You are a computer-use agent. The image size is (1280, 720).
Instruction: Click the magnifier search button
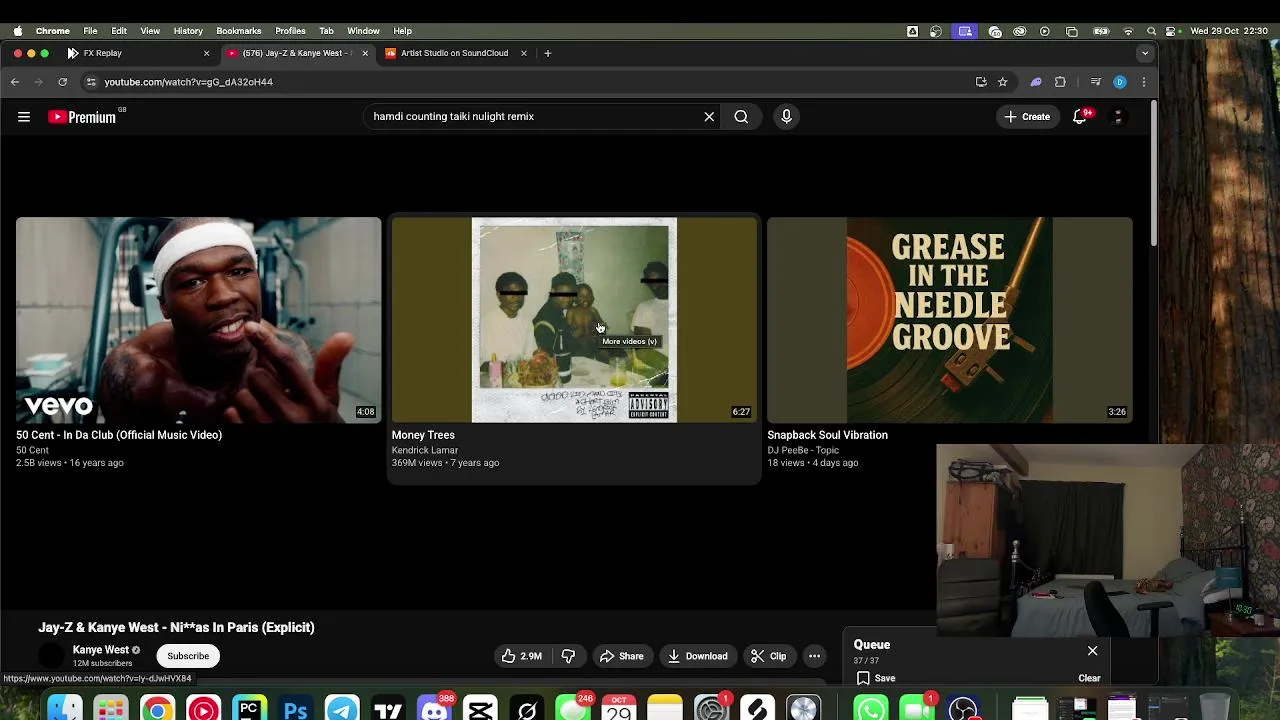click(x=741, y=117)
